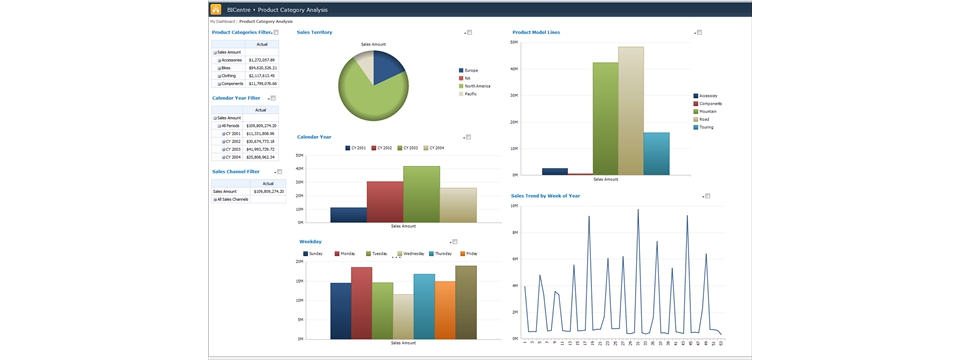Click the Mountain legend swatch
The image size is (960, 360).
[696, 111]
